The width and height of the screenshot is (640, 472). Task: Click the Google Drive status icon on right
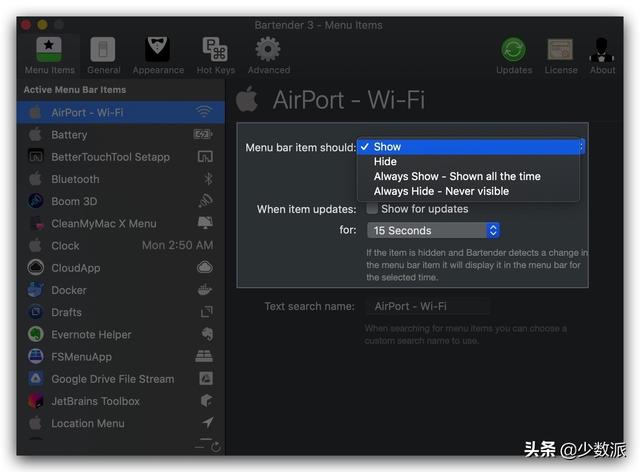(x=206, y=378)
